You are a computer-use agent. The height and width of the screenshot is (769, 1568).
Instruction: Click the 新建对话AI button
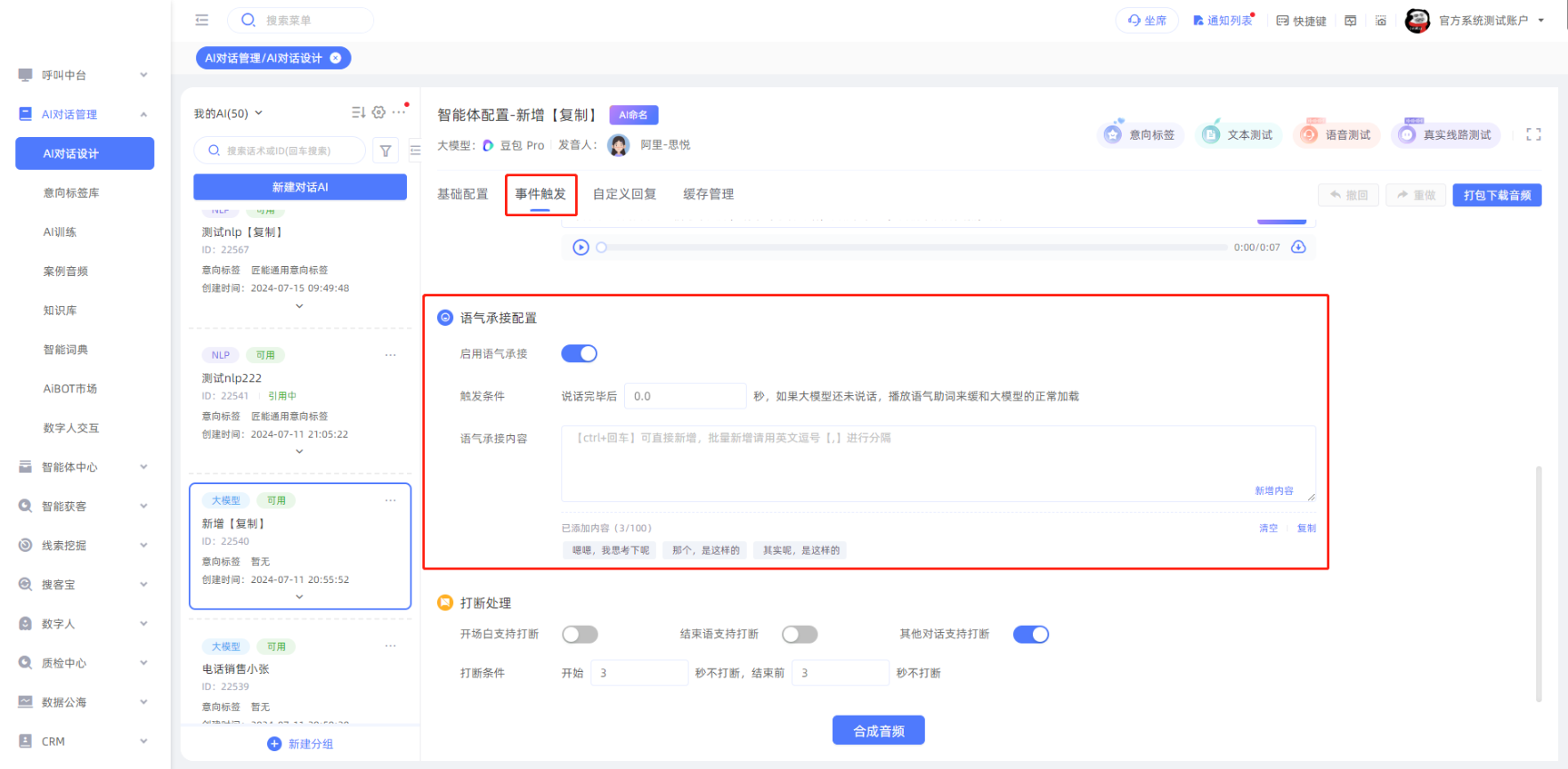[300, 187]
